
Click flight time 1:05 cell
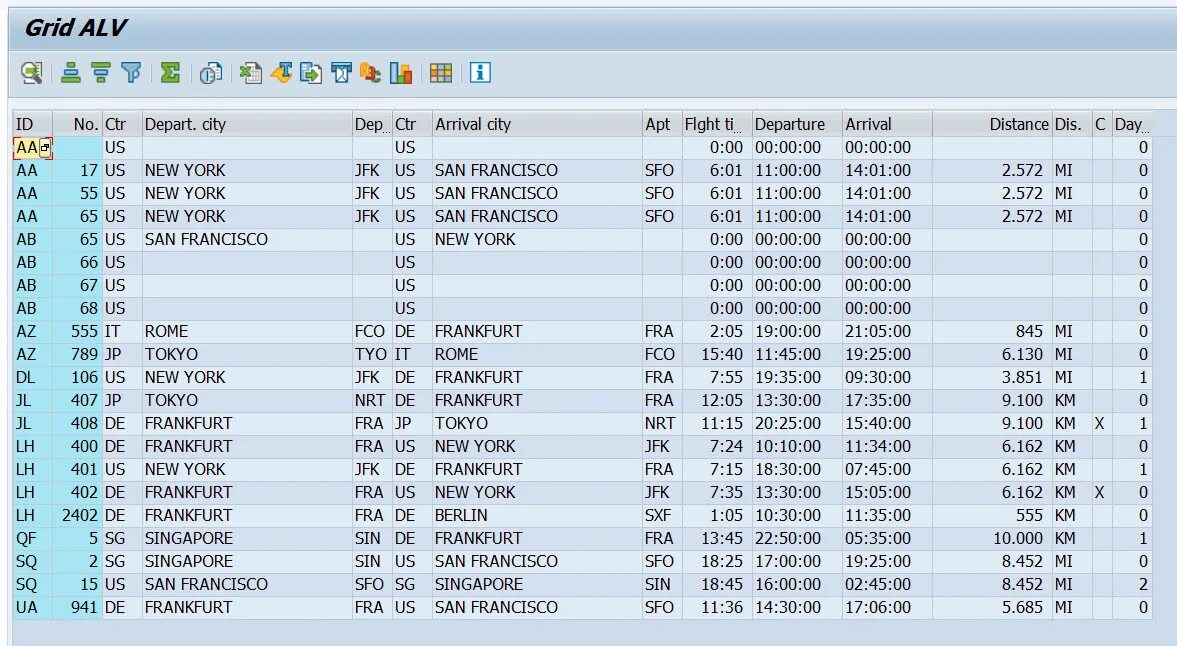pos(717,515)
